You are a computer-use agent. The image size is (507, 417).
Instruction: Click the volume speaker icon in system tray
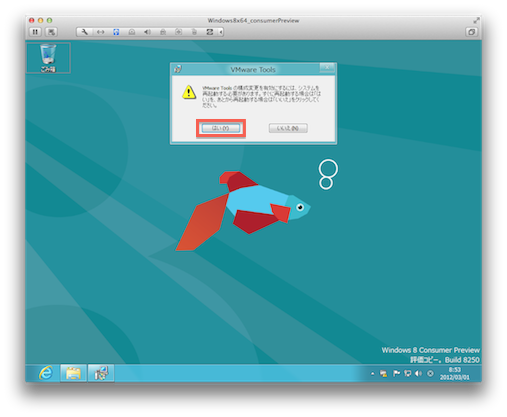tap(418, 374)
